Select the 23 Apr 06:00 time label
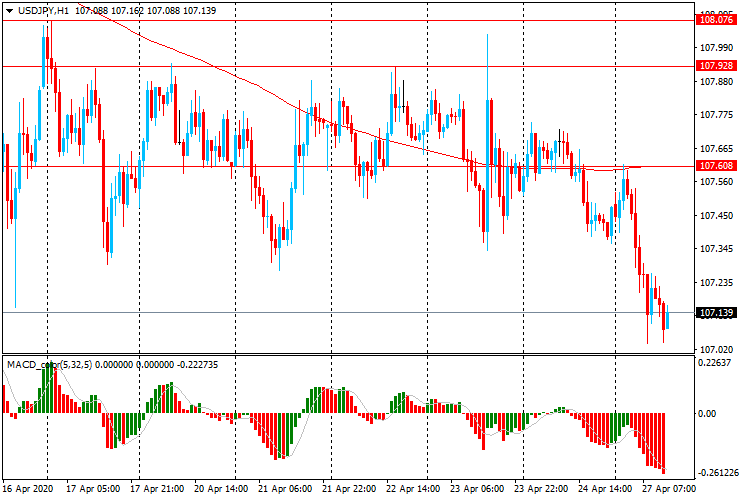The image size is (740, 500). click(x=477, y=489)
